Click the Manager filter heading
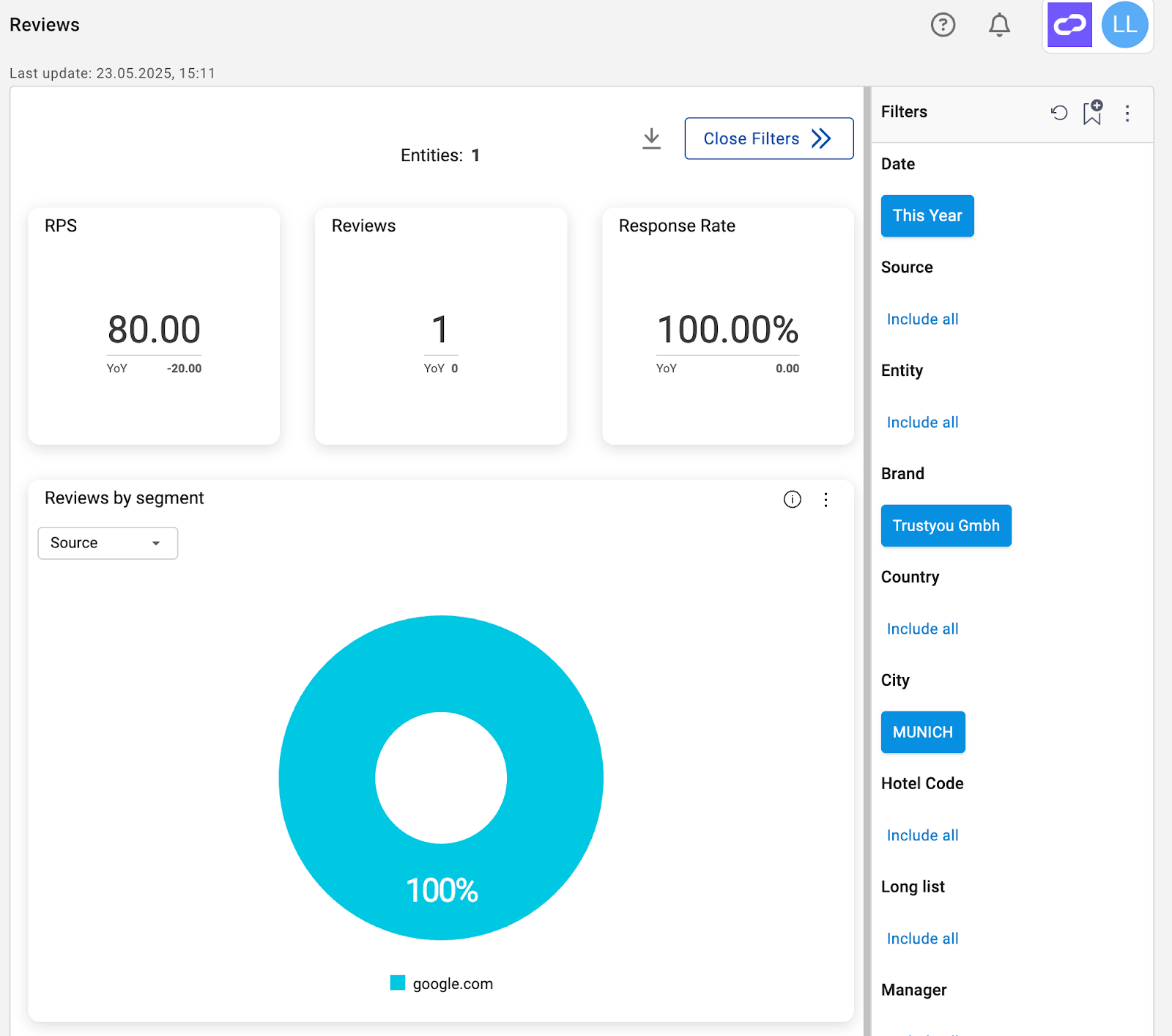This screenshot has width=1172, height=1036. pyautogui.click(x=913, y=990)
